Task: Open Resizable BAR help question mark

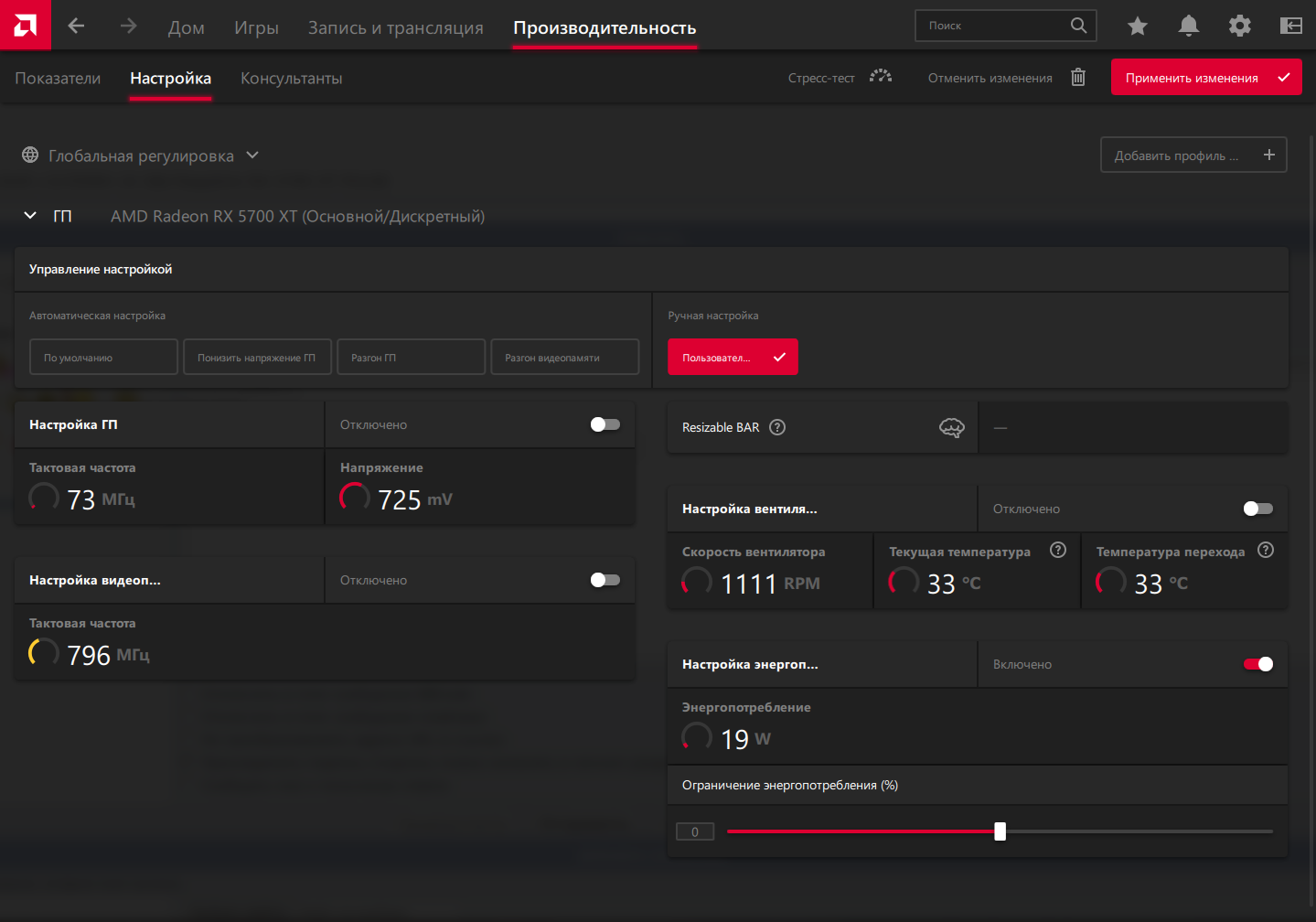Action: pyautogui.click(x=777, y=427)
